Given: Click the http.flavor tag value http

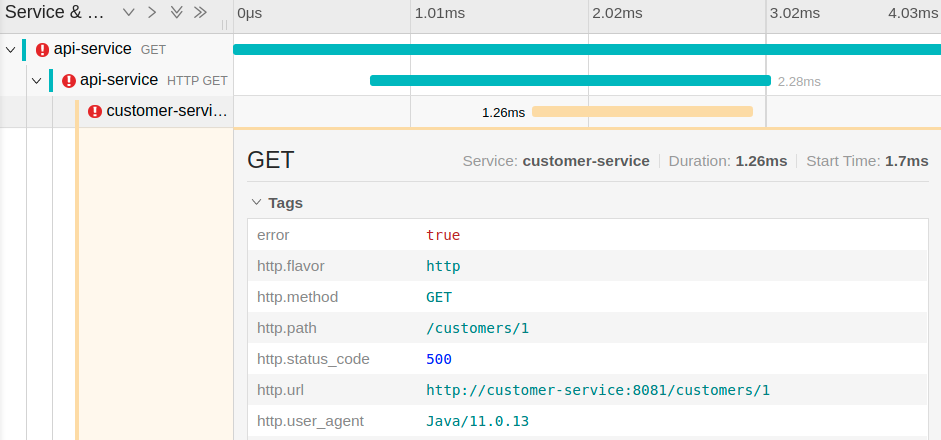Looking at the screenshot, I should 443,266.
